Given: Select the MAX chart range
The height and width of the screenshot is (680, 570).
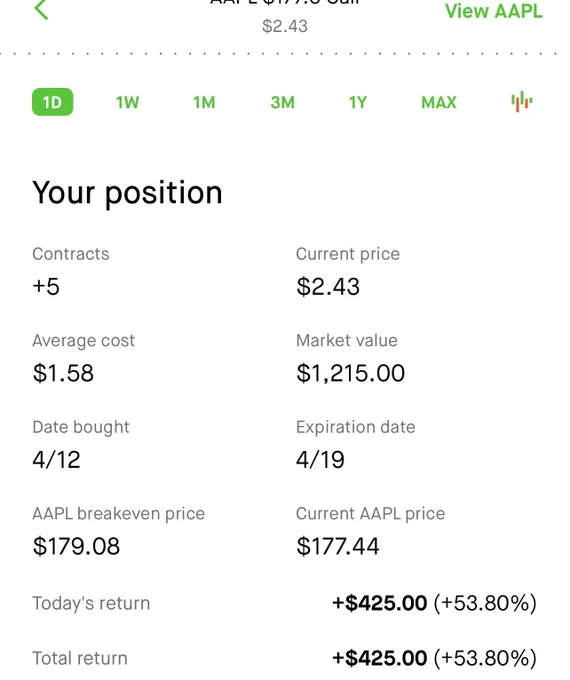Looking at the screenshot, I should click(x=439, y=103).
